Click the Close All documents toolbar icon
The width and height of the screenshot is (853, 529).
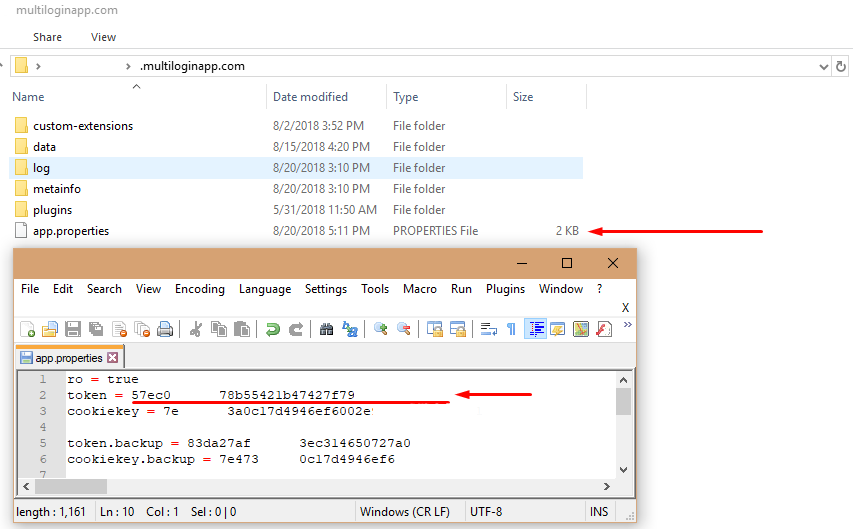tap(142, 329)
